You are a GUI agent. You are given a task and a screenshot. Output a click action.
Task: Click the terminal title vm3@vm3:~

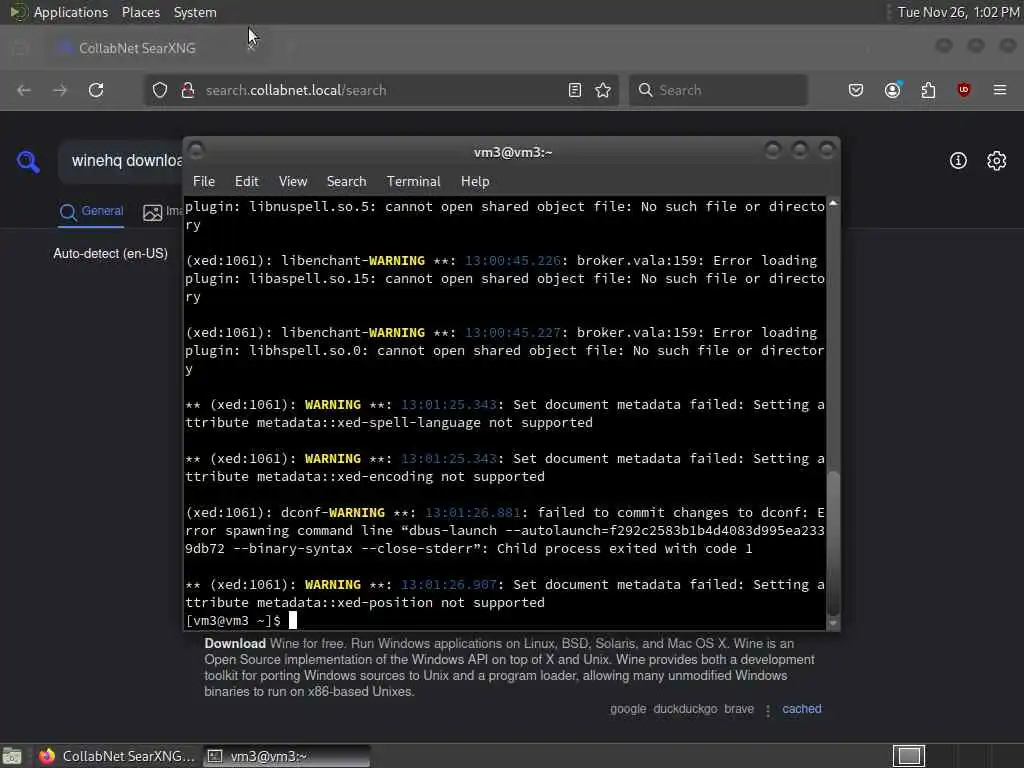click(x=513, y=152)
